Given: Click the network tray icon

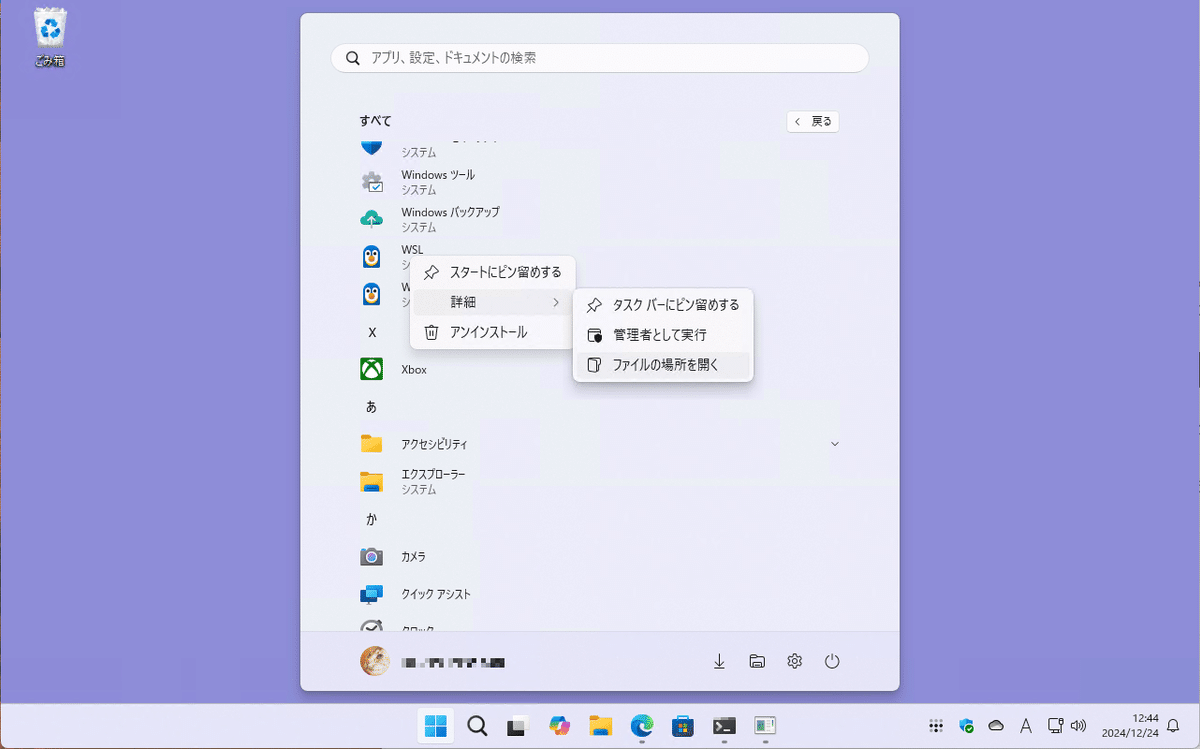Looking at the screenshot, I should coord(1055,726).
